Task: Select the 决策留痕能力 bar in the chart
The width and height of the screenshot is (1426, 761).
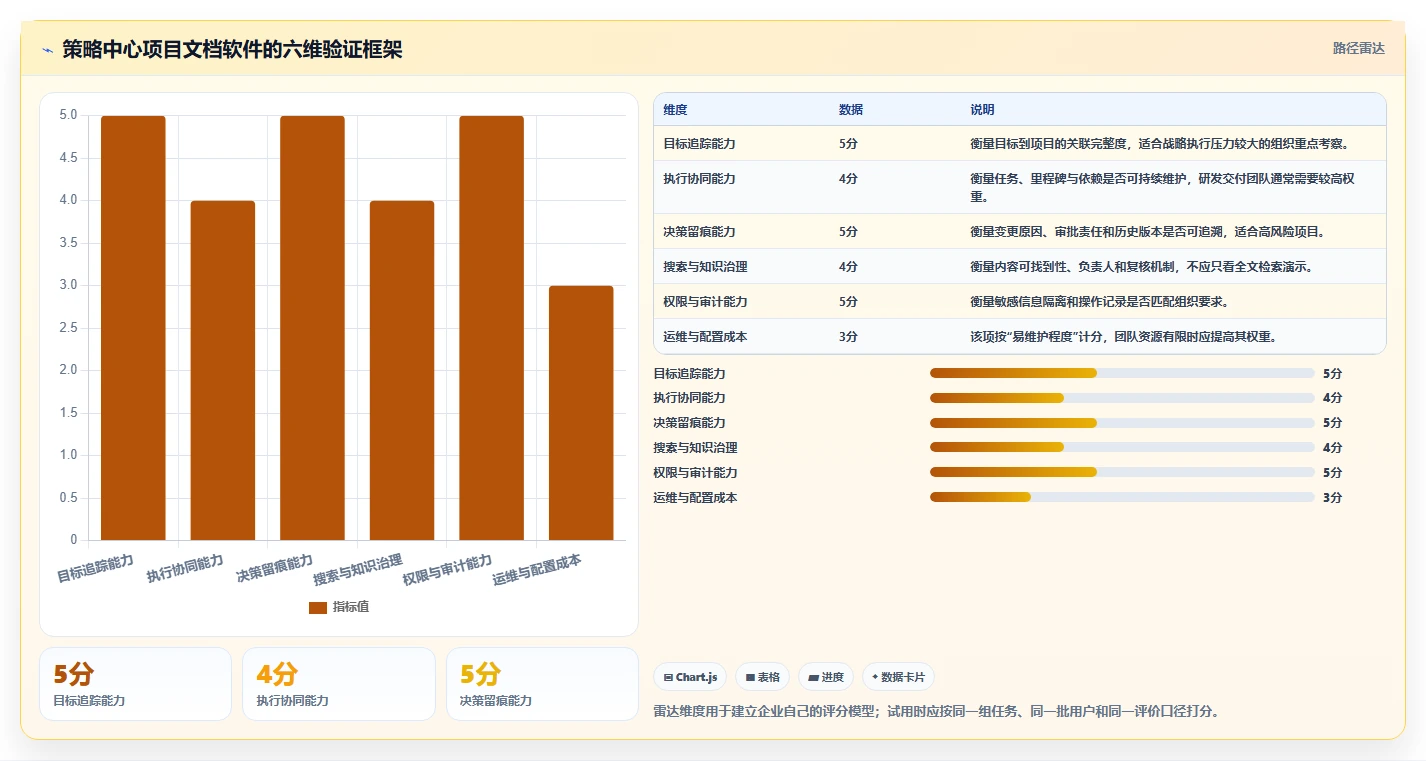Action: click(312, 328)
